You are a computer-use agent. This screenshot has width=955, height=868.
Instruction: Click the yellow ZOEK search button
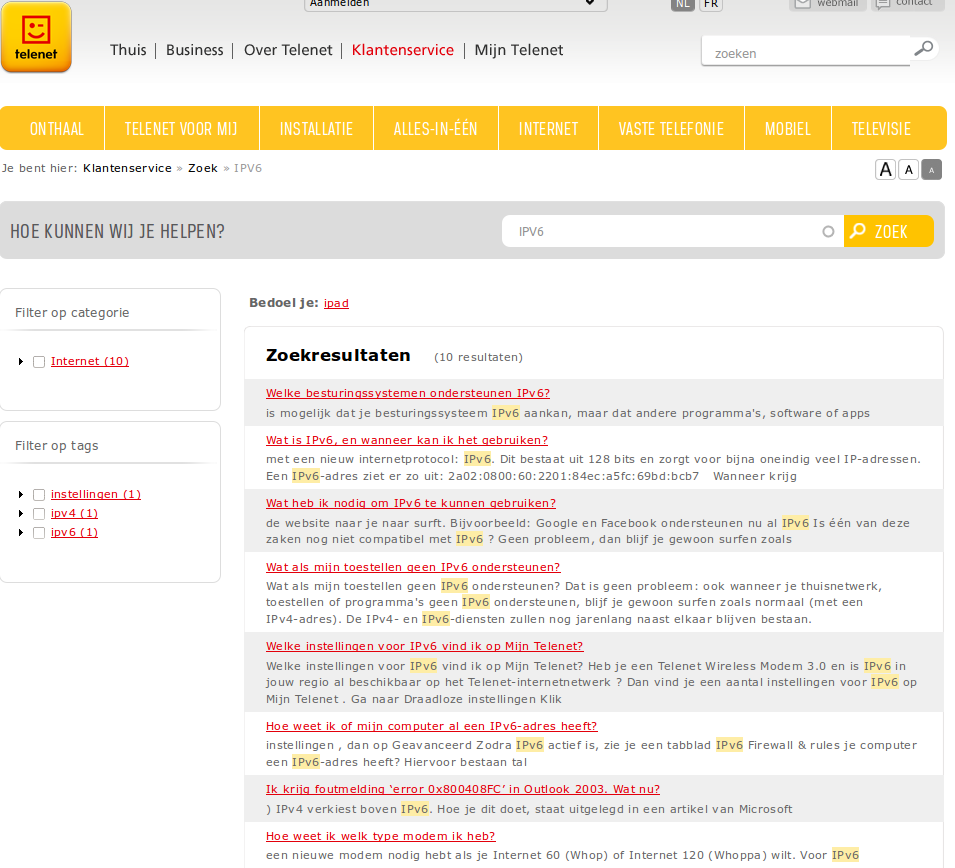tap(888, 231)
